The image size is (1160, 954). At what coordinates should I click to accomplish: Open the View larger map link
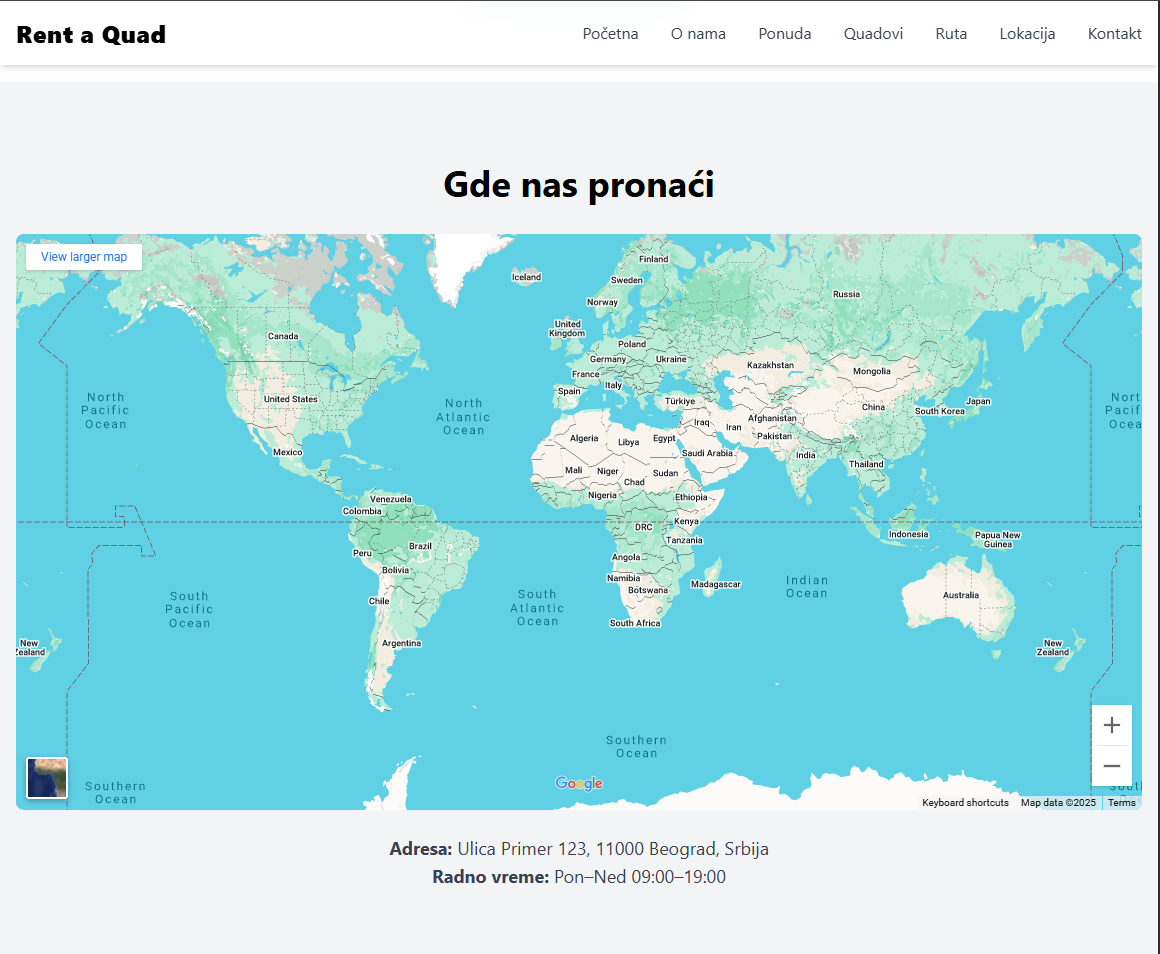tap(84, 257)
